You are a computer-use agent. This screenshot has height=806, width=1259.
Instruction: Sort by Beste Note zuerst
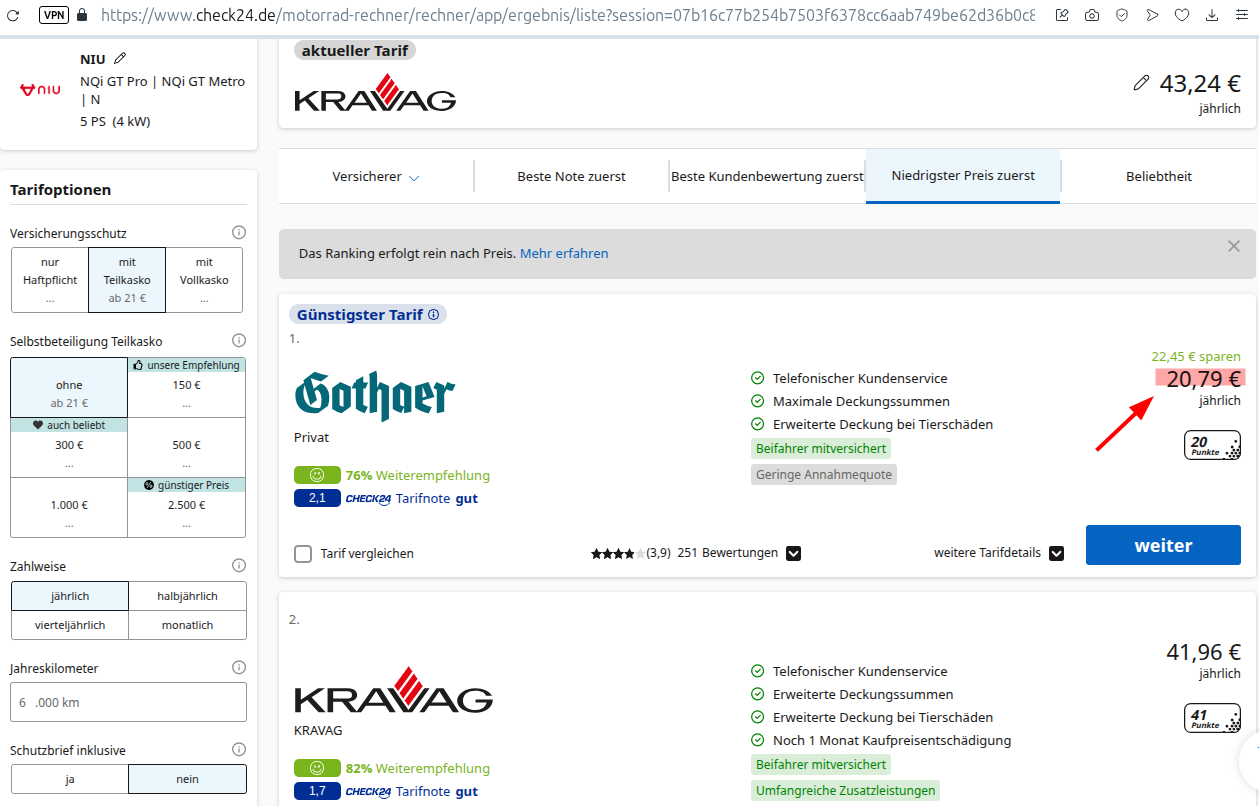coord(571,177)
